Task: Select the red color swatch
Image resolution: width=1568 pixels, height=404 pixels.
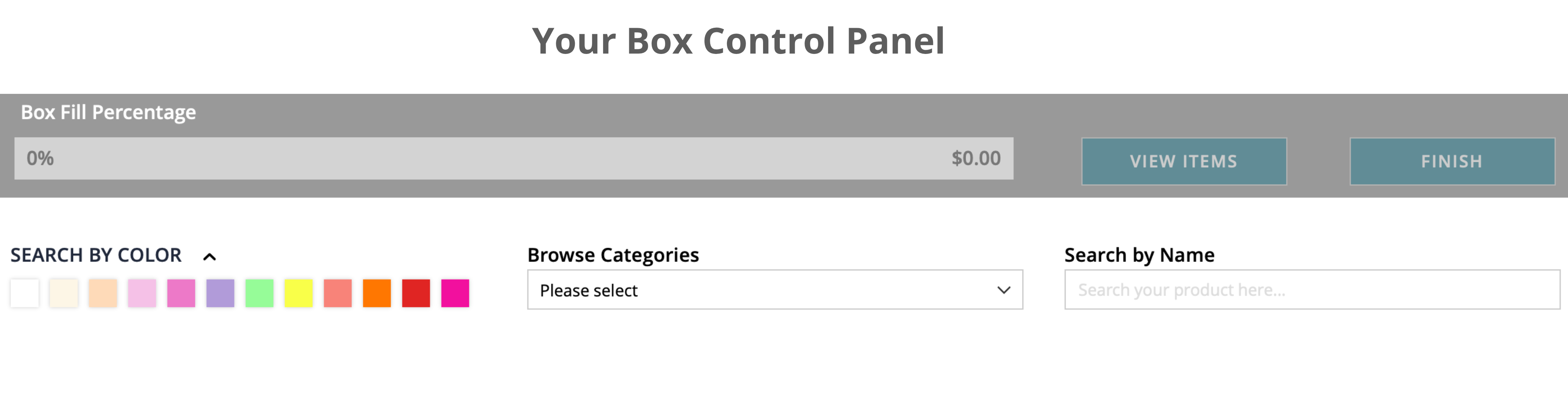Action: pos(416,293)
